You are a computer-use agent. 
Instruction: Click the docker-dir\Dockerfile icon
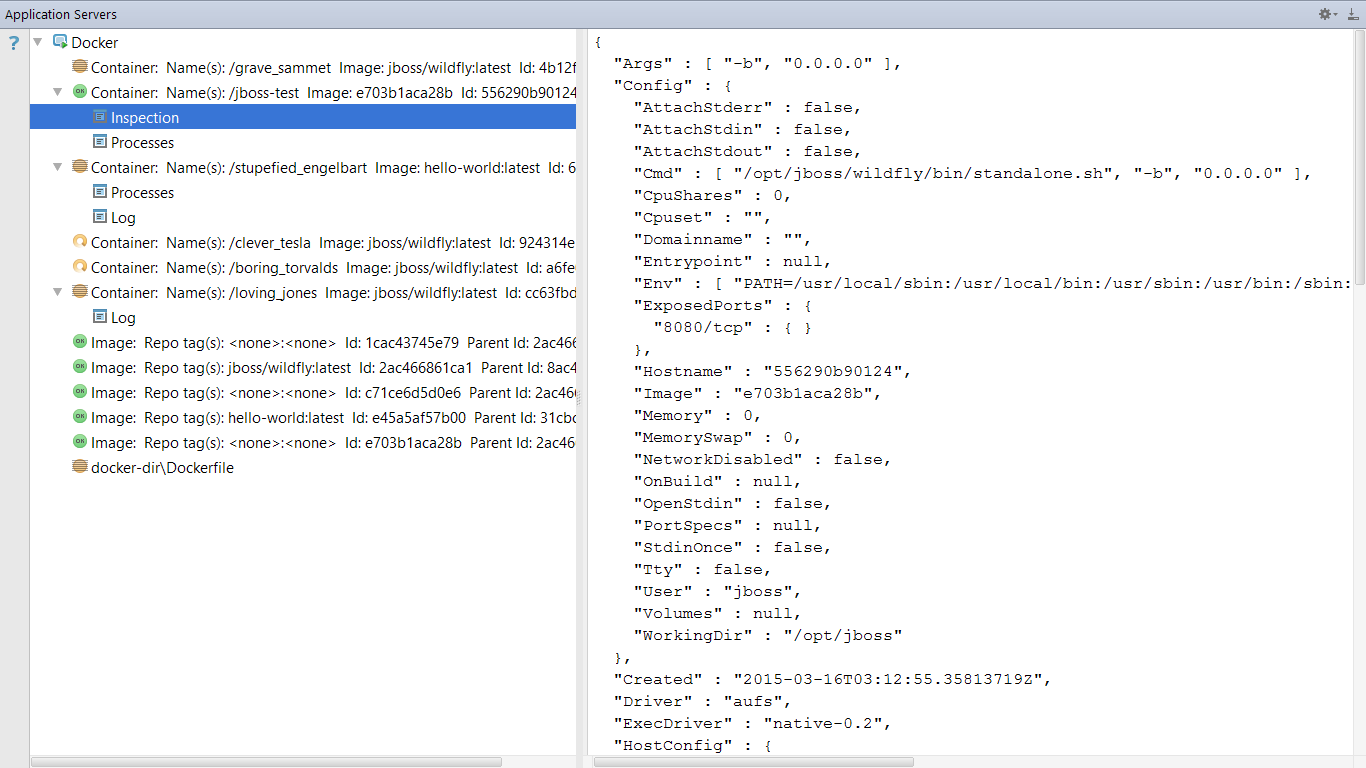(x=80, y=467)
